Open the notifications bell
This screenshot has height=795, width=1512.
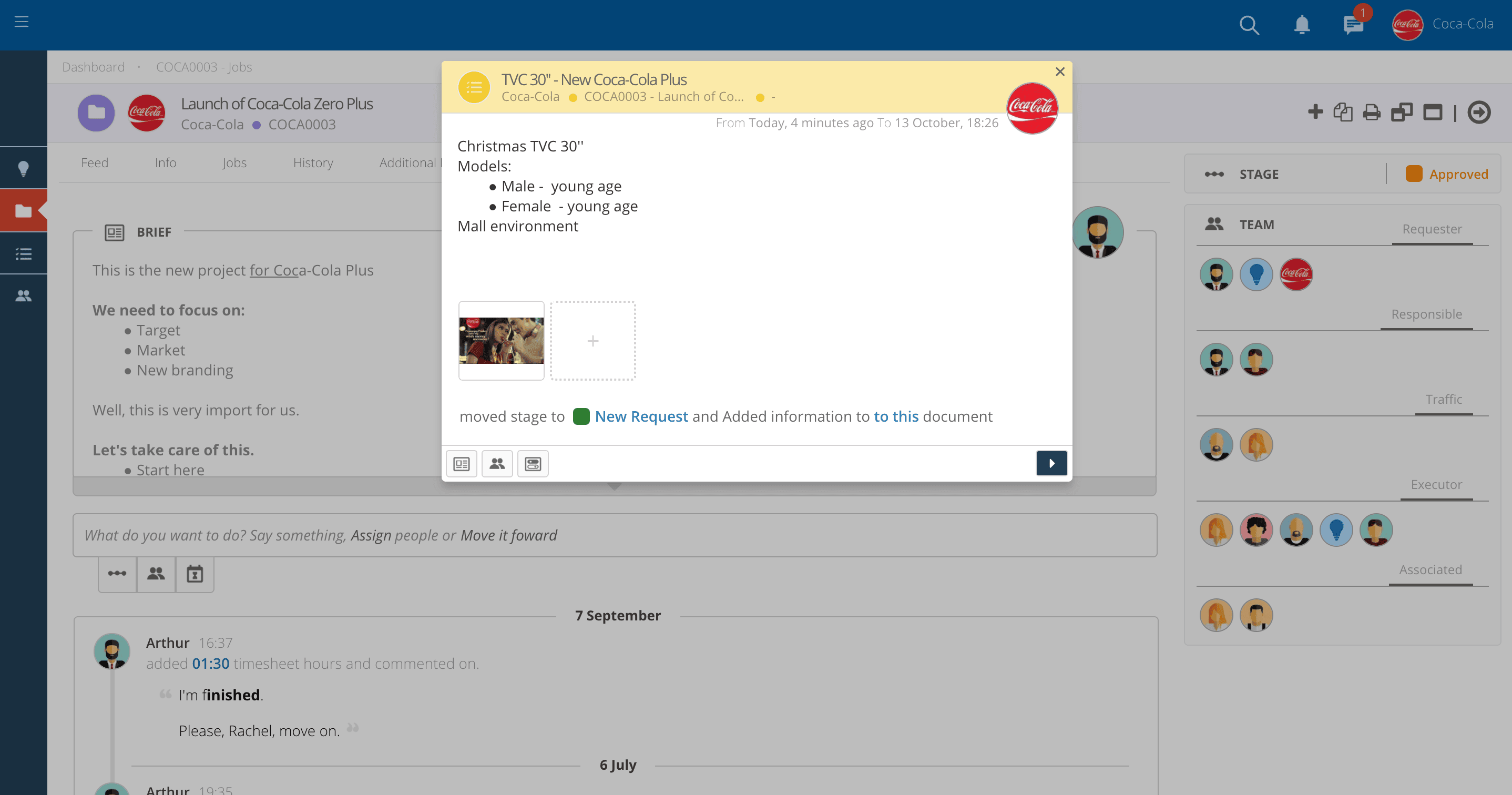pos(1302,25)
